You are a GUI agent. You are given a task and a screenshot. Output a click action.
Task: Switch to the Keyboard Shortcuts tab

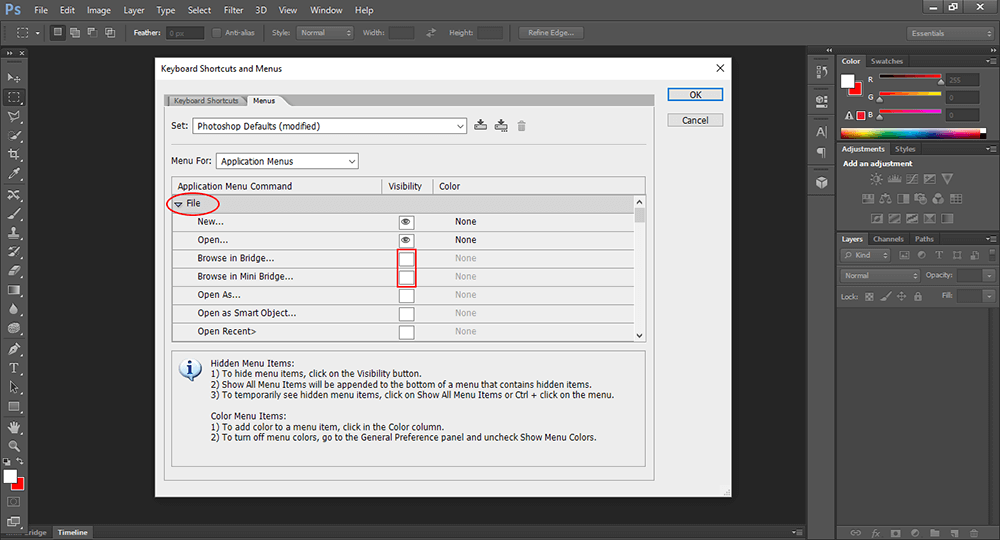click(x=206, y=101)
